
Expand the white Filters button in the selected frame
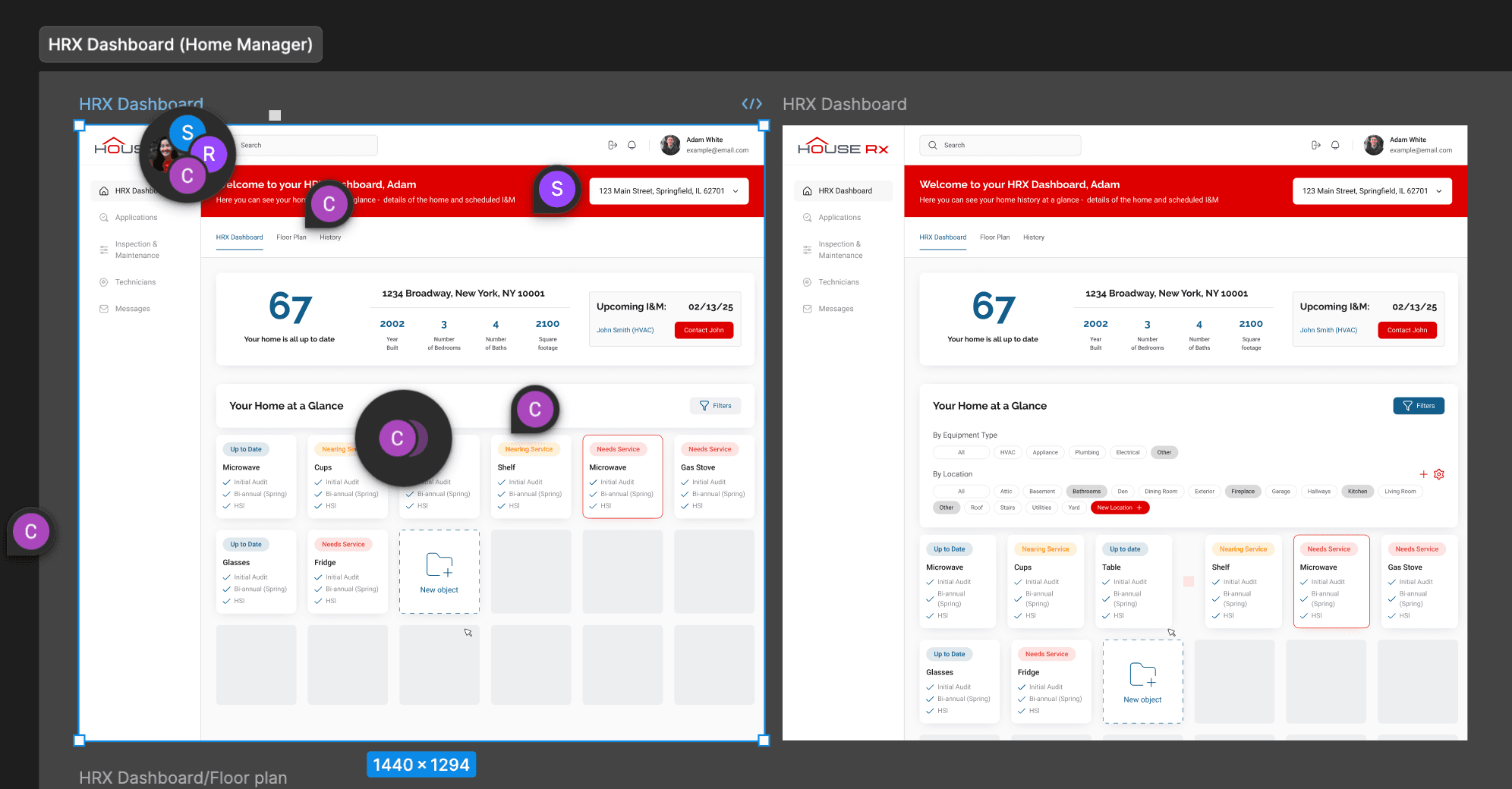tap(715, 406)
